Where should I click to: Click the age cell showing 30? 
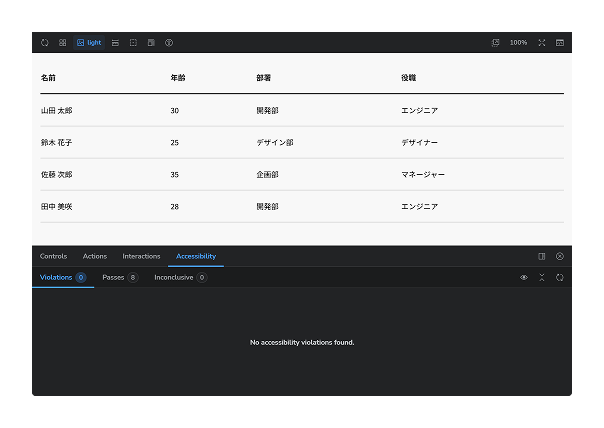(174, 111)
